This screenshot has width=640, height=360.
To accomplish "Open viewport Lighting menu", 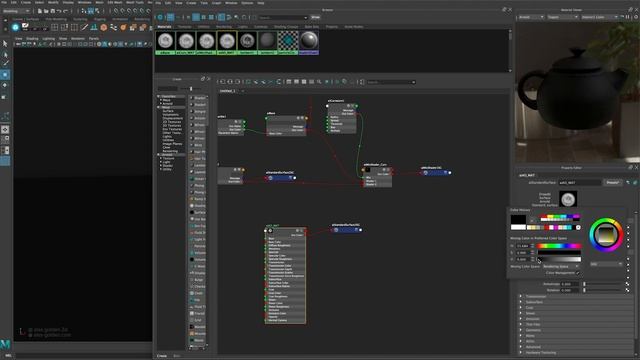I will tap(49, 39).
